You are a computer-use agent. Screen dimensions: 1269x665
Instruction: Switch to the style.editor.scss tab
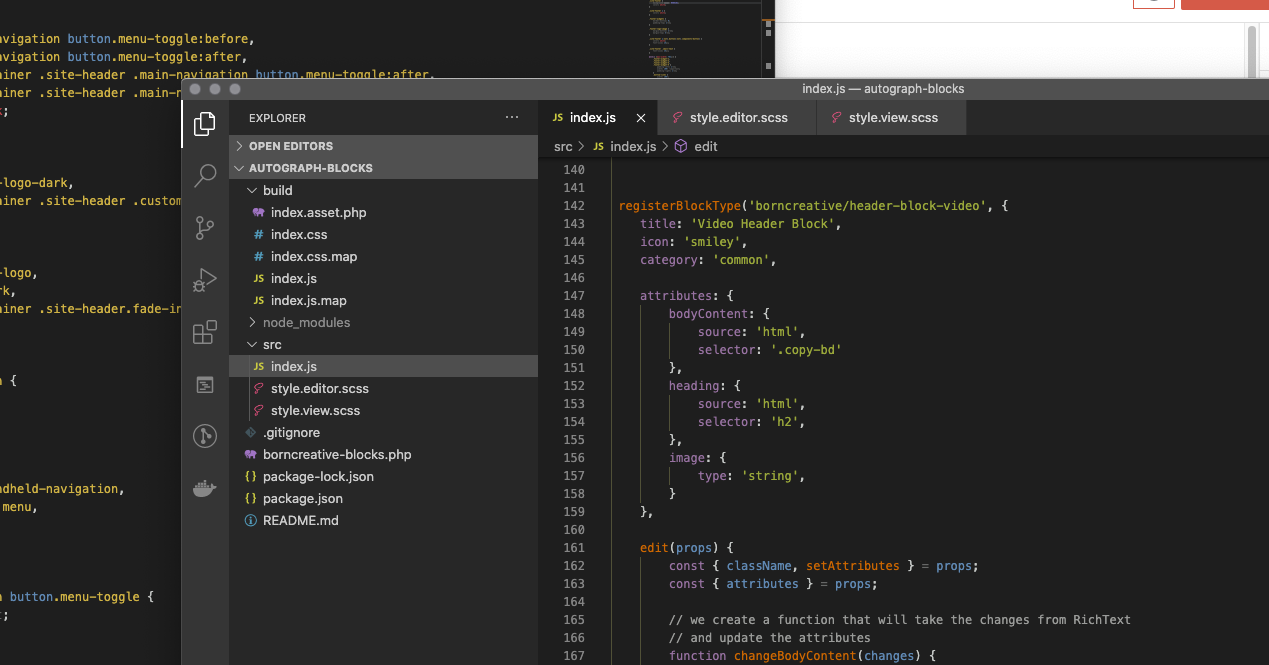[738, 118]
